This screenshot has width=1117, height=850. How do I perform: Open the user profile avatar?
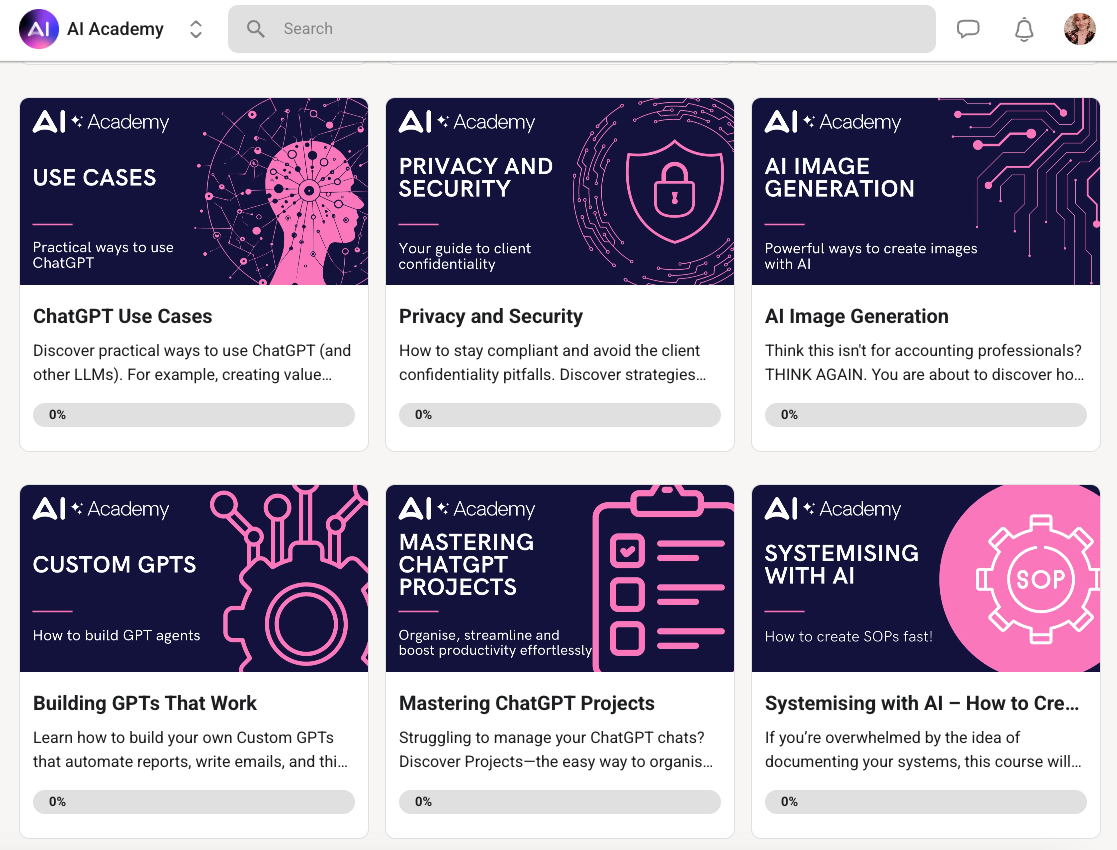click(1079, 28)
